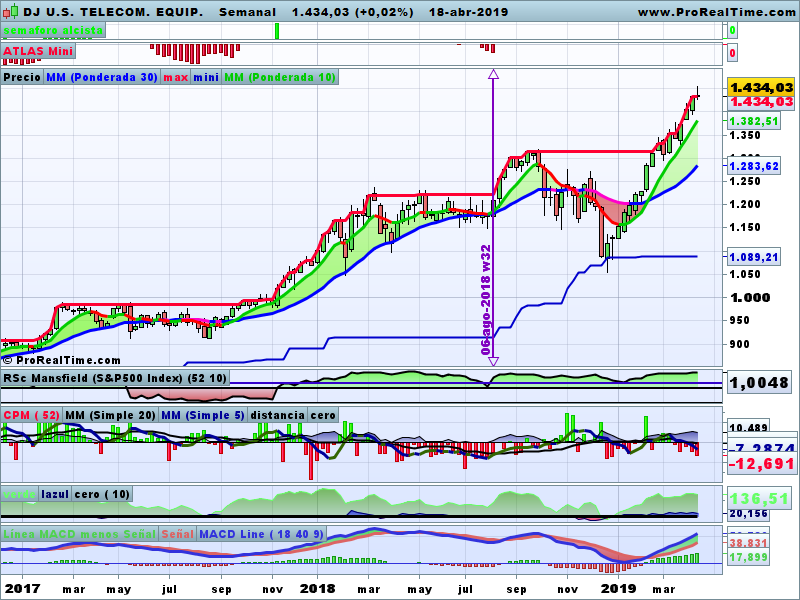Click the 2018 year label on time axis
Screen dimensions: 800x600
tap(317, 589)
